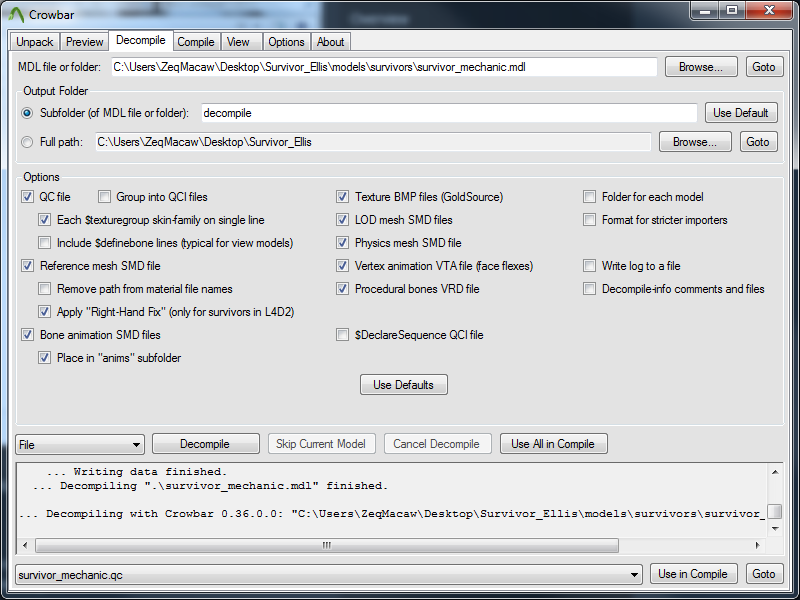Open the Preview tab
This screenshot has height=600, width=800.
click(84, 42)
